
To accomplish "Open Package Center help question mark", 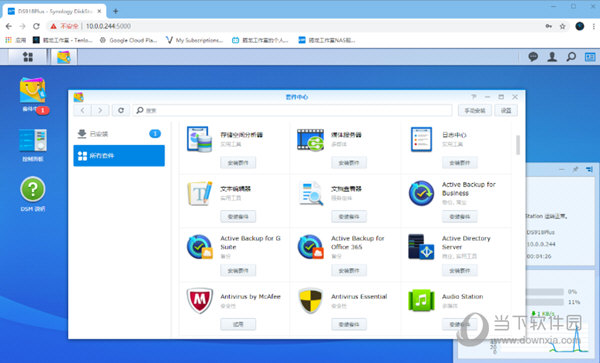I will (x=474, y=97).
